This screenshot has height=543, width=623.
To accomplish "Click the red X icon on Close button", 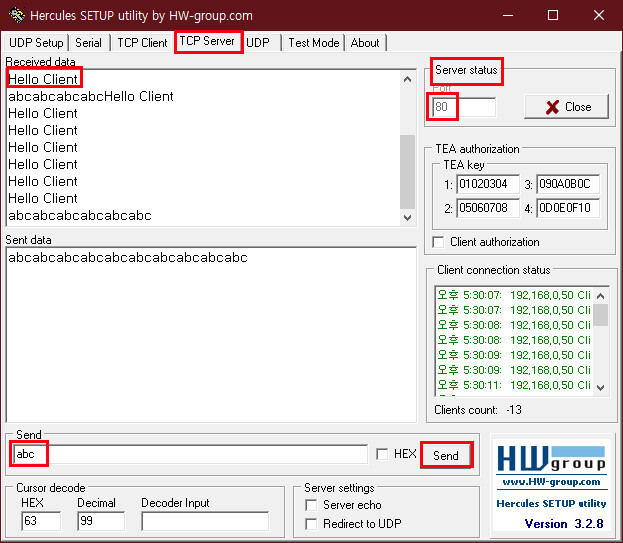I will click(x=552, y=107).
